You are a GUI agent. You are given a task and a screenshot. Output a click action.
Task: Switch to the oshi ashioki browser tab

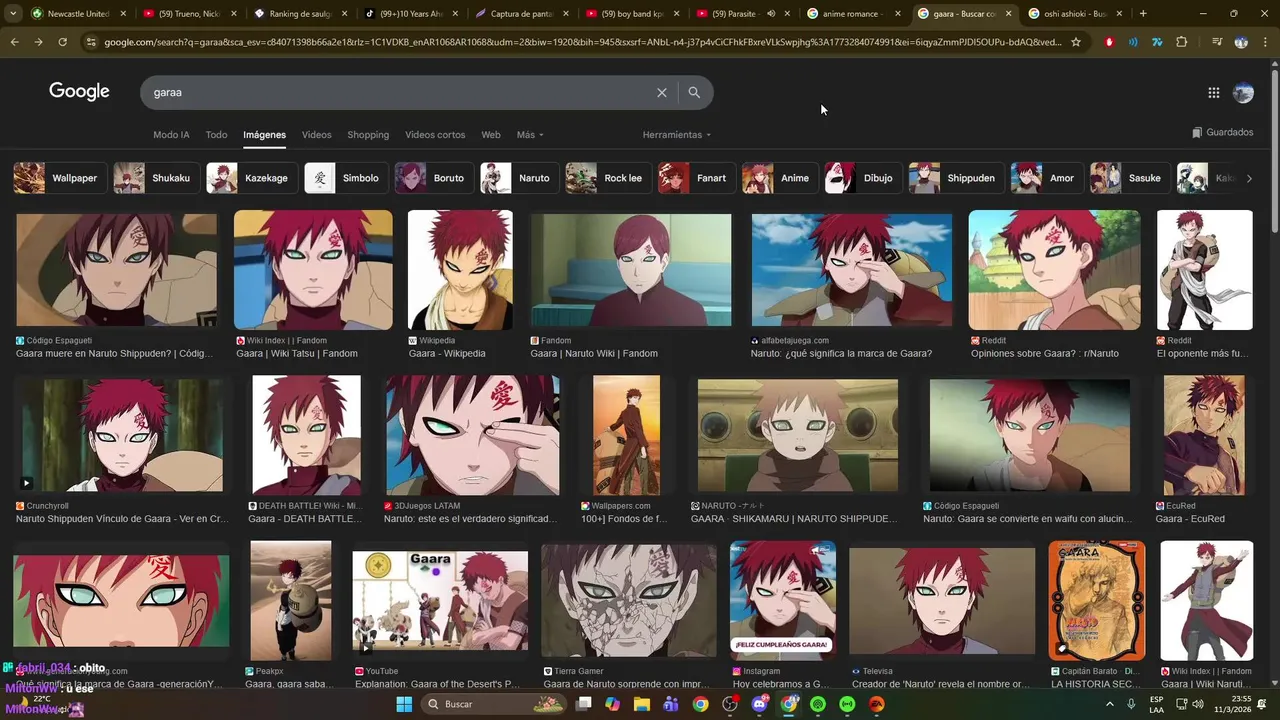[x=1075, y=14]
